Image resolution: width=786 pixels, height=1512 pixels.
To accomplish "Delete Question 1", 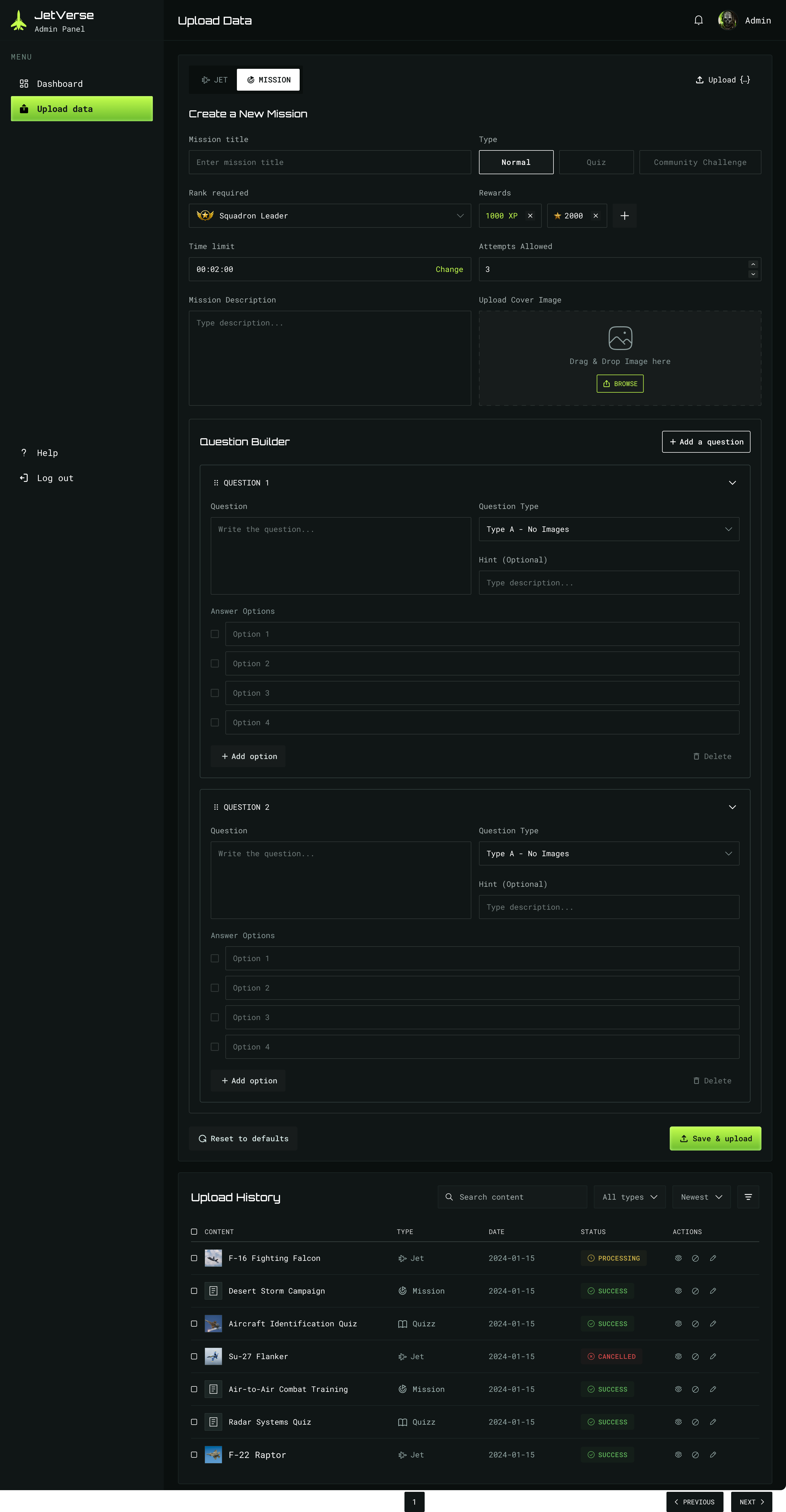I will pyautogui.click(x=712, y=757).
